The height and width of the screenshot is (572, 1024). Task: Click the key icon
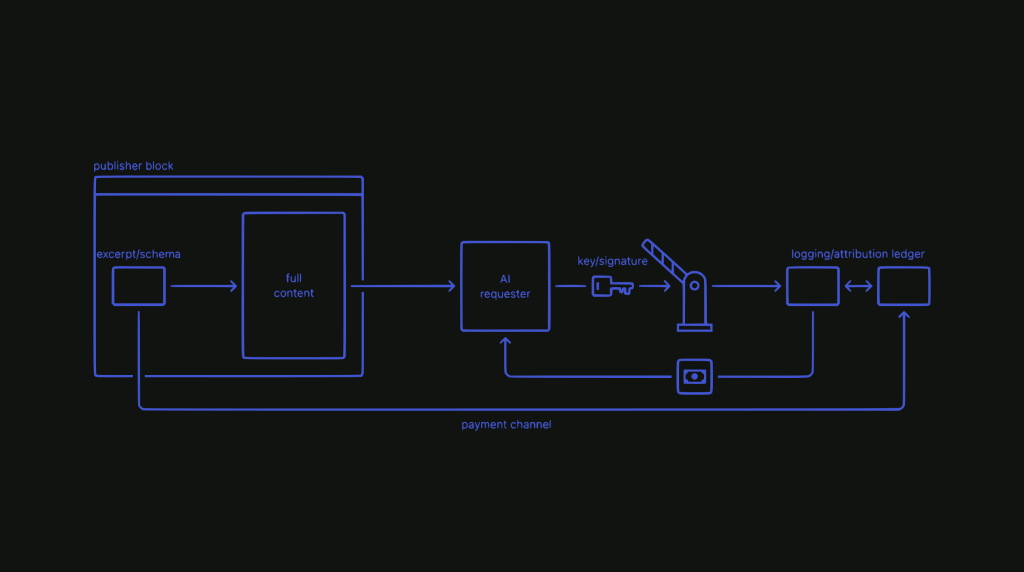(x=612, y=287)
